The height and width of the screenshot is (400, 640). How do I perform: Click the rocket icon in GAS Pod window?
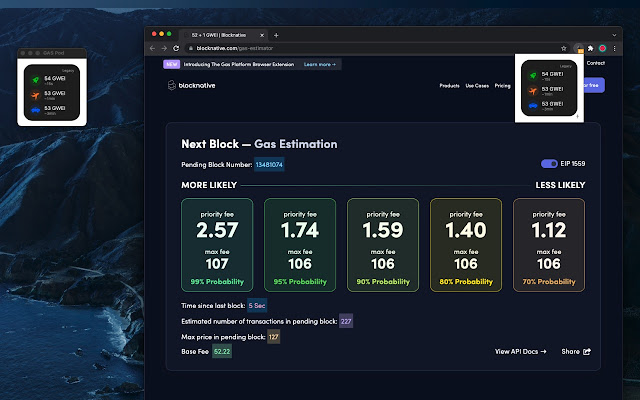coord(34,80)
